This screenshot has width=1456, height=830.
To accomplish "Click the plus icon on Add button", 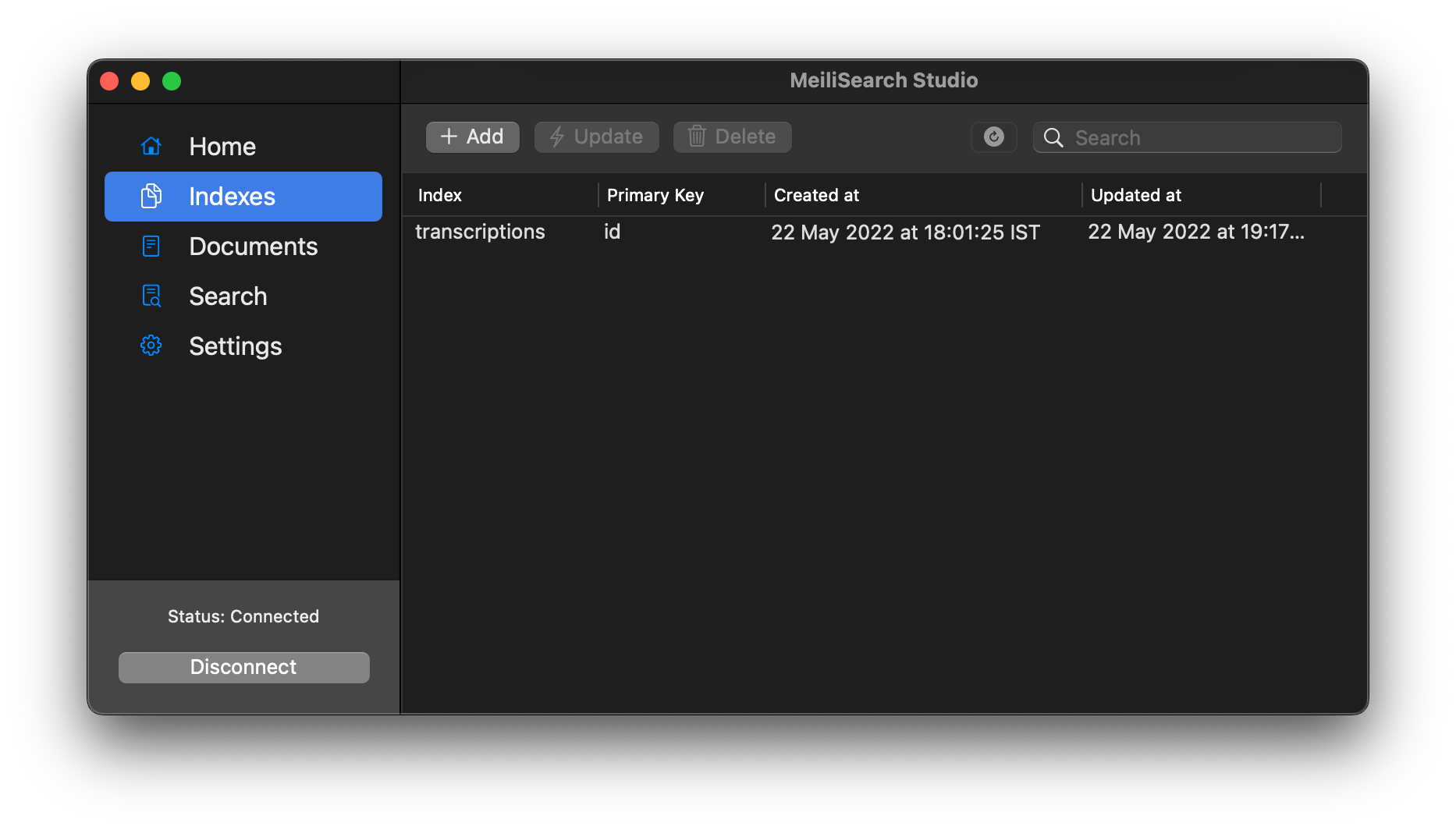I will click(x=449, y=137).
